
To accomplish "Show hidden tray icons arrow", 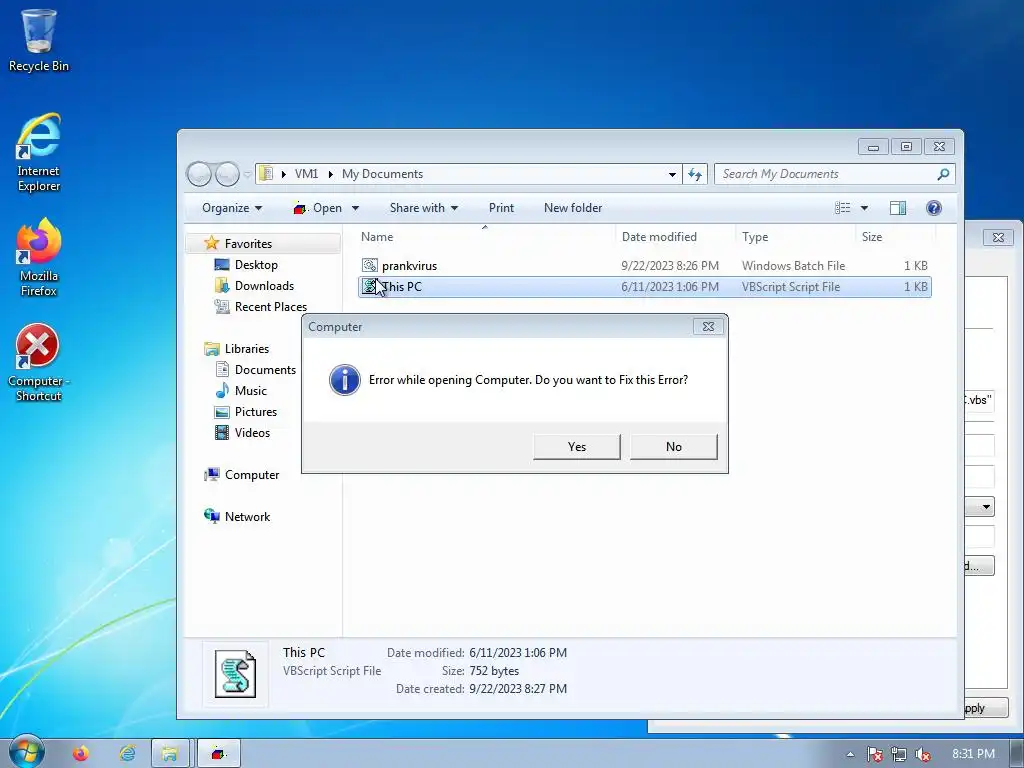I will [x=850, y=754].
